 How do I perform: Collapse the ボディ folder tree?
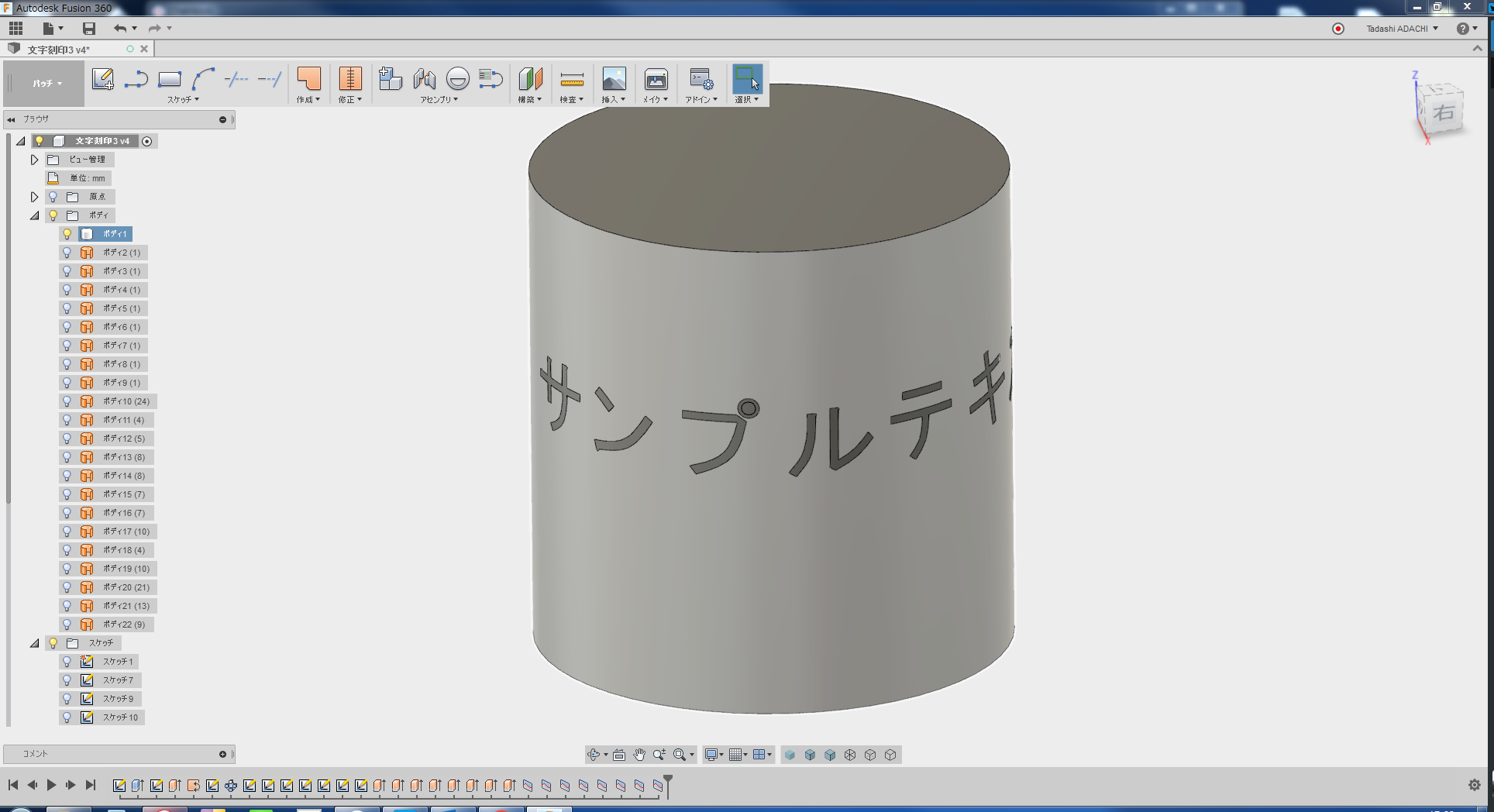point(34,215)
